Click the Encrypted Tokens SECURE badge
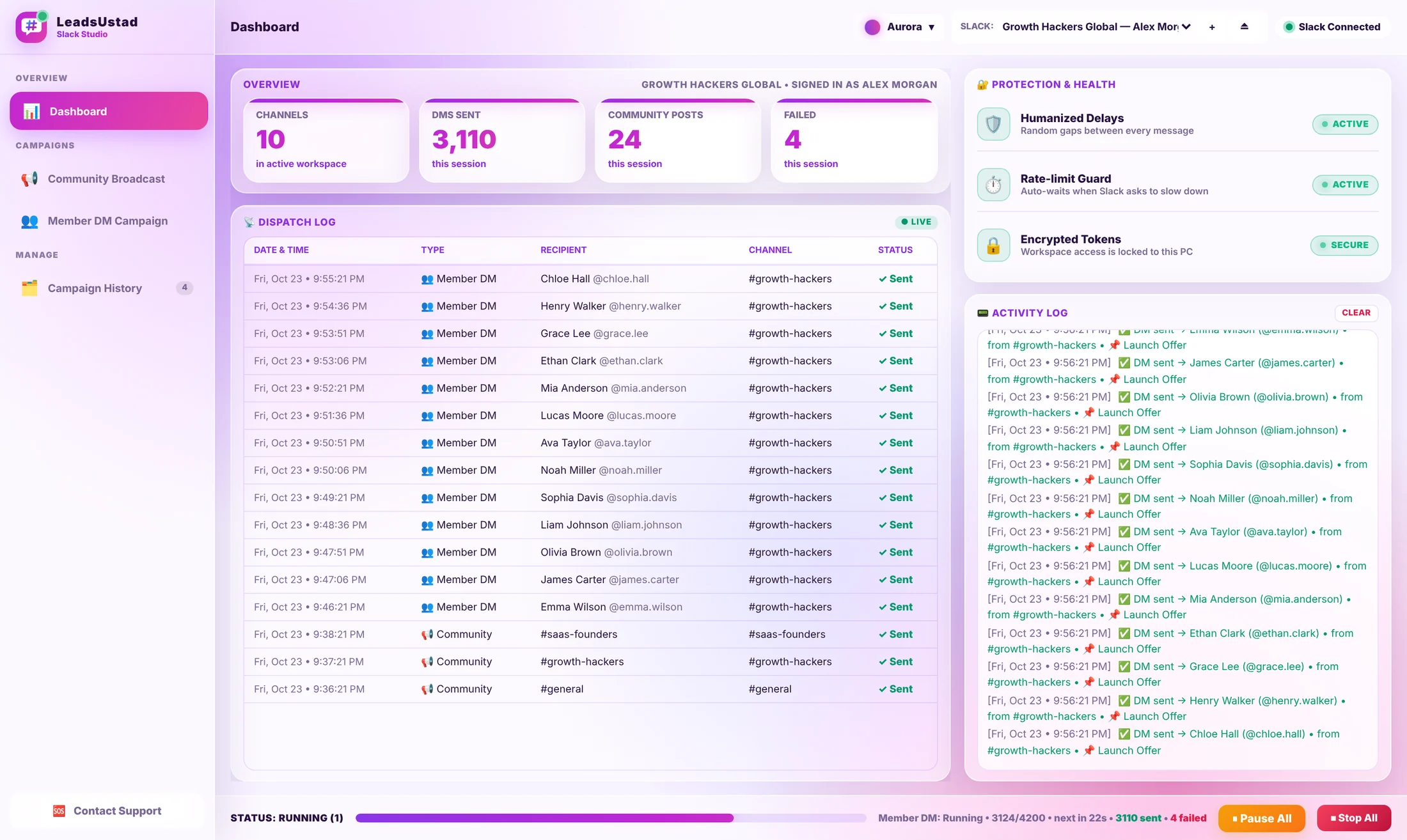 click(1344, 245)
